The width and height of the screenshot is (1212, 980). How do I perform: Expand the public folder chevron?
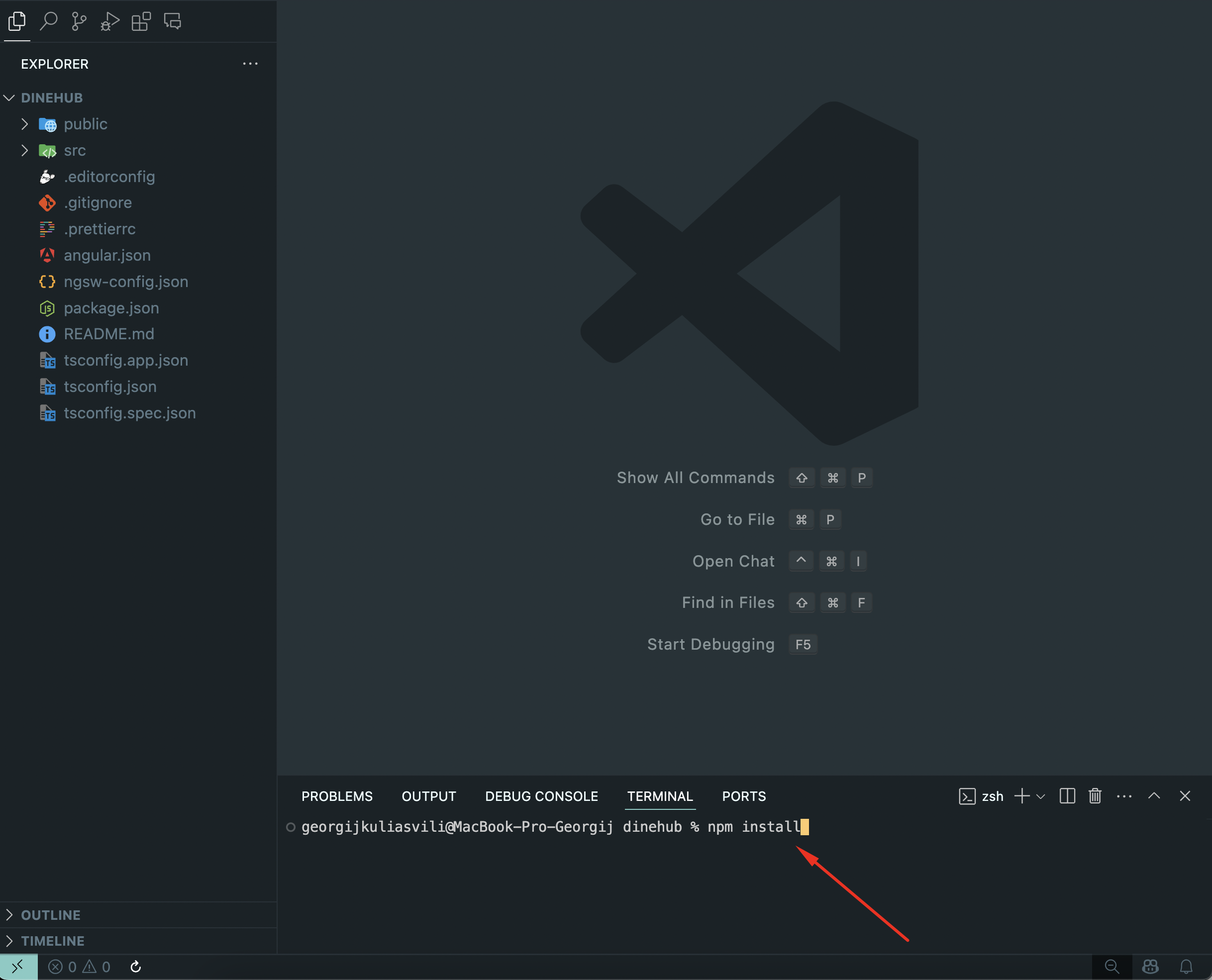click(24, 124)
